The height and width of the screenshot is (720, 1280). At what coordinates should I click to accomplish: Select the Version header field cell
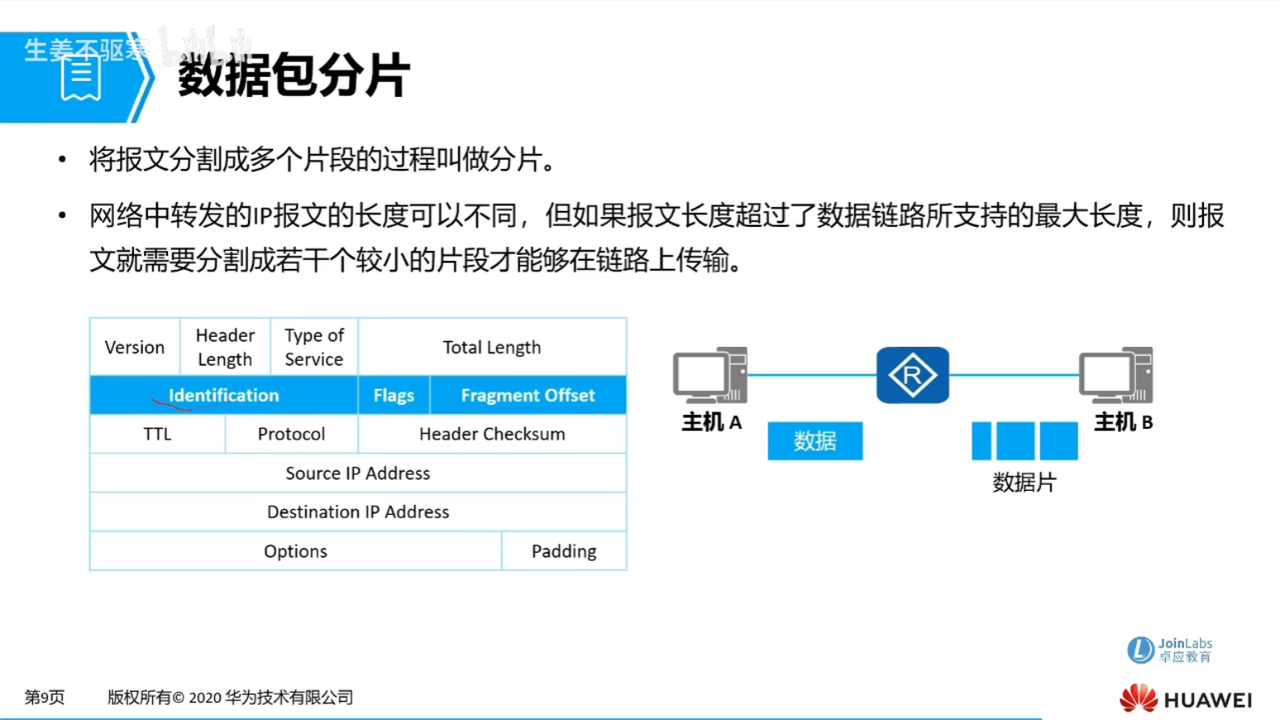(135, 347)
